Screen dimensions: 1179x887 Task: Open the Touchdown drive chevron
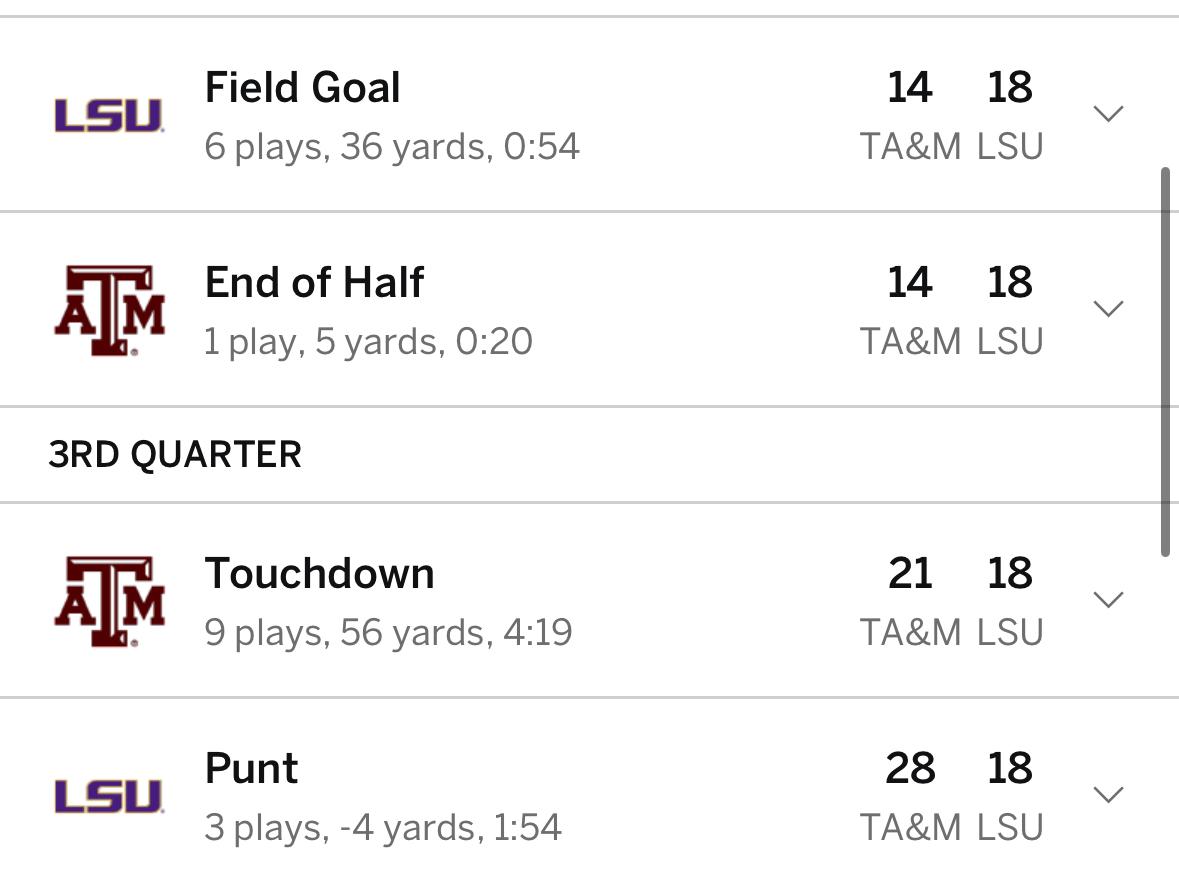(x=1108, y=600)
